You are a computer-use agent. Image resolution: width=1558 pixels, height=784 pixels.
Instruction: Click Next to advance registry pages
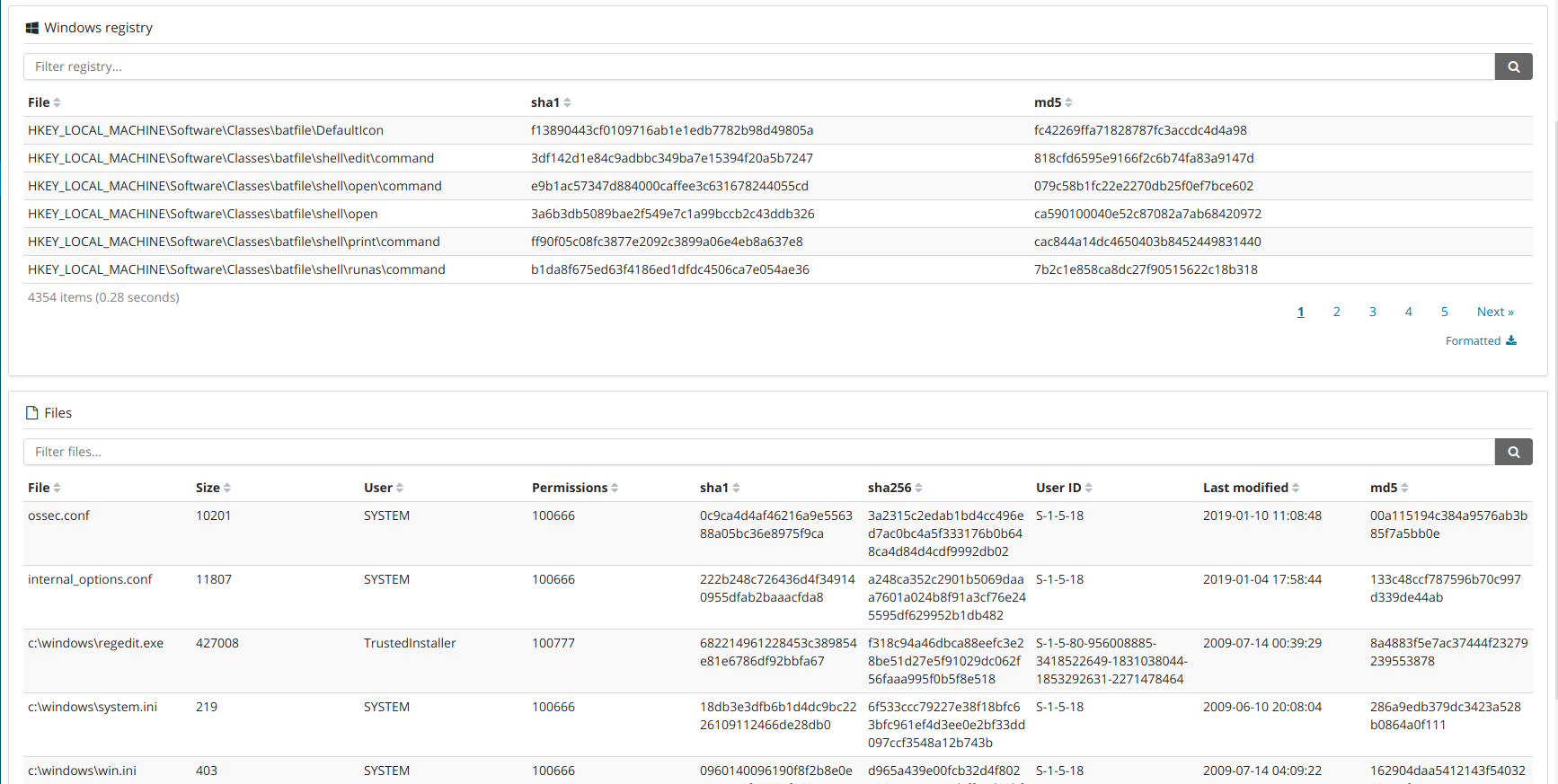(x=1494, y=312)
